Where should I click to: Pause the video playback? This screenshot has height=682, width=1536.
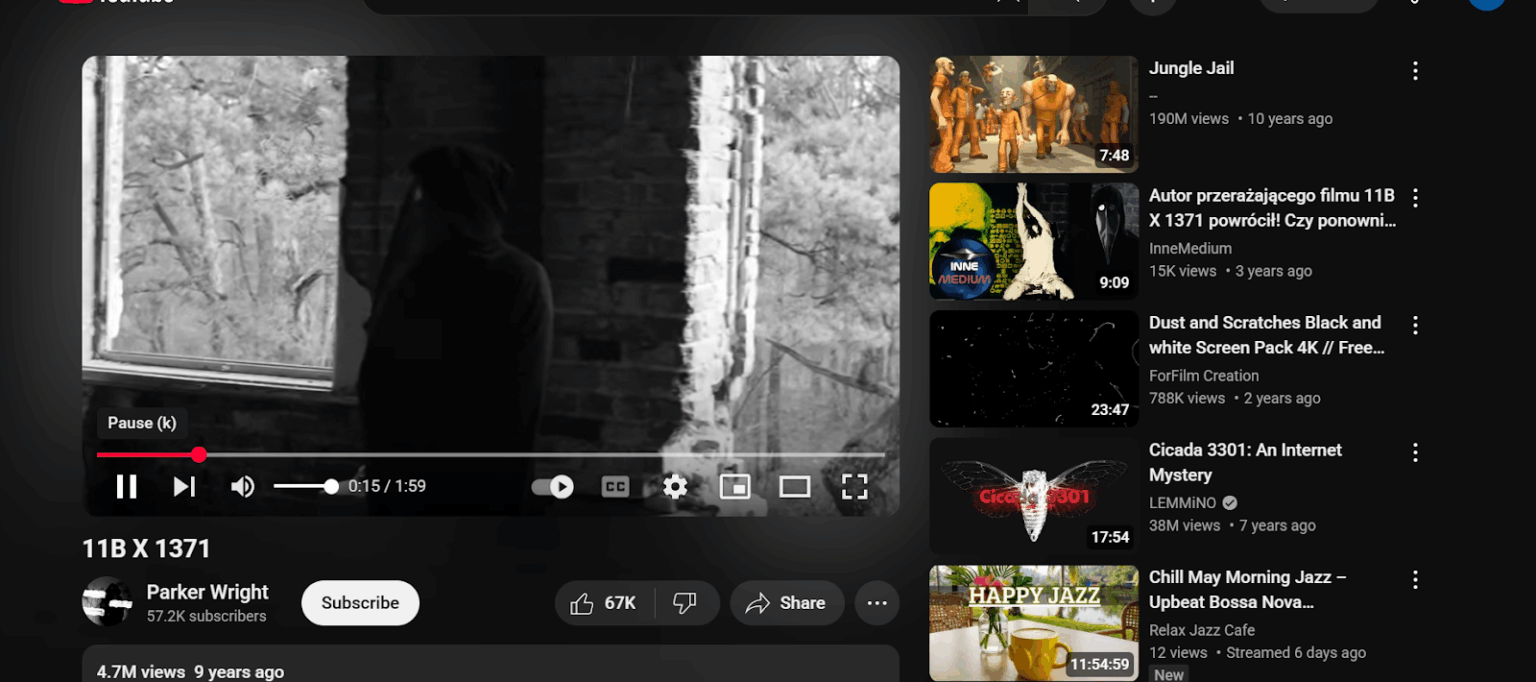point(126,486)
